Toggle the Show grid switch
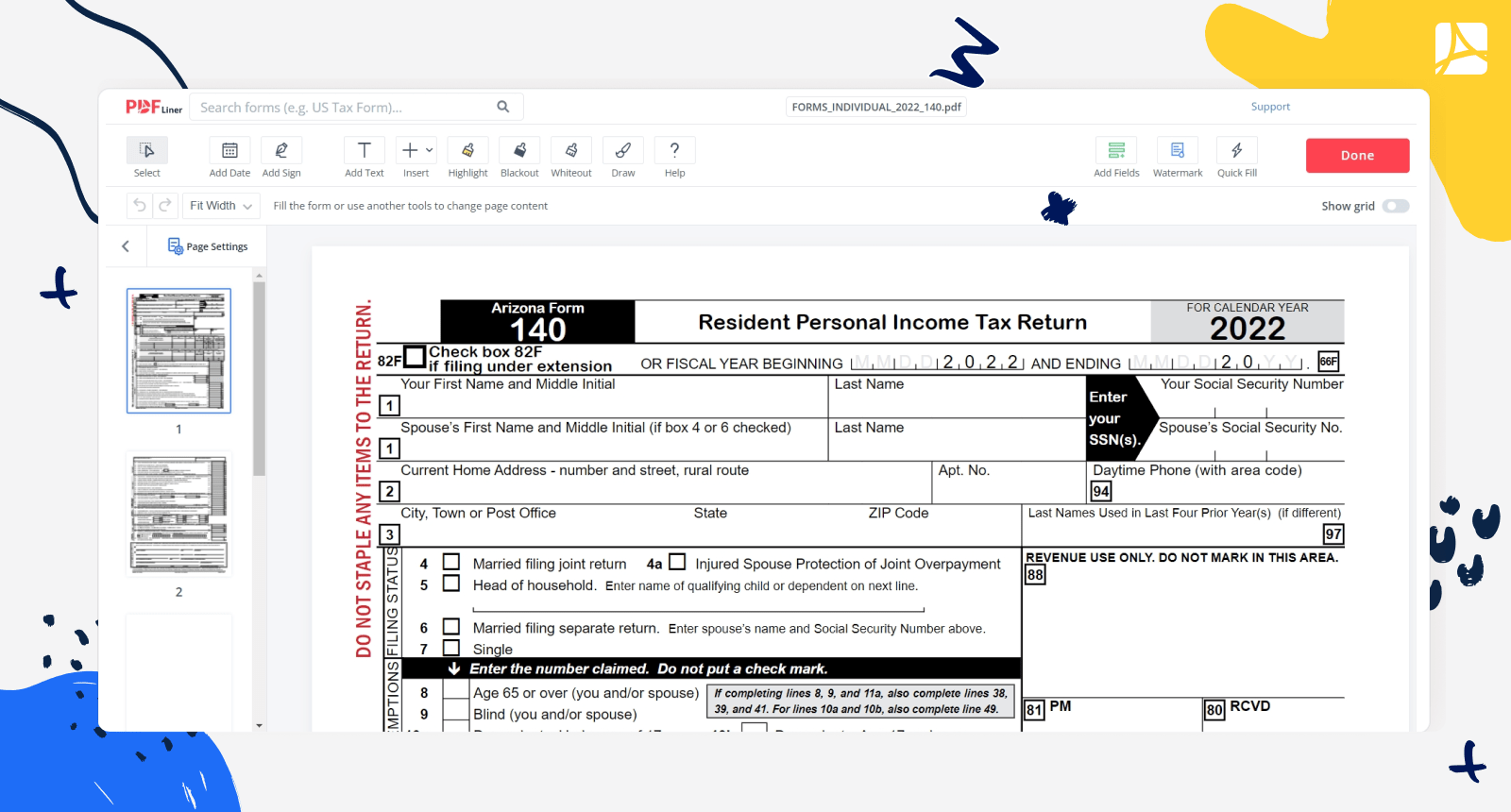1511x812 pixels. [x=1396, y=206]
